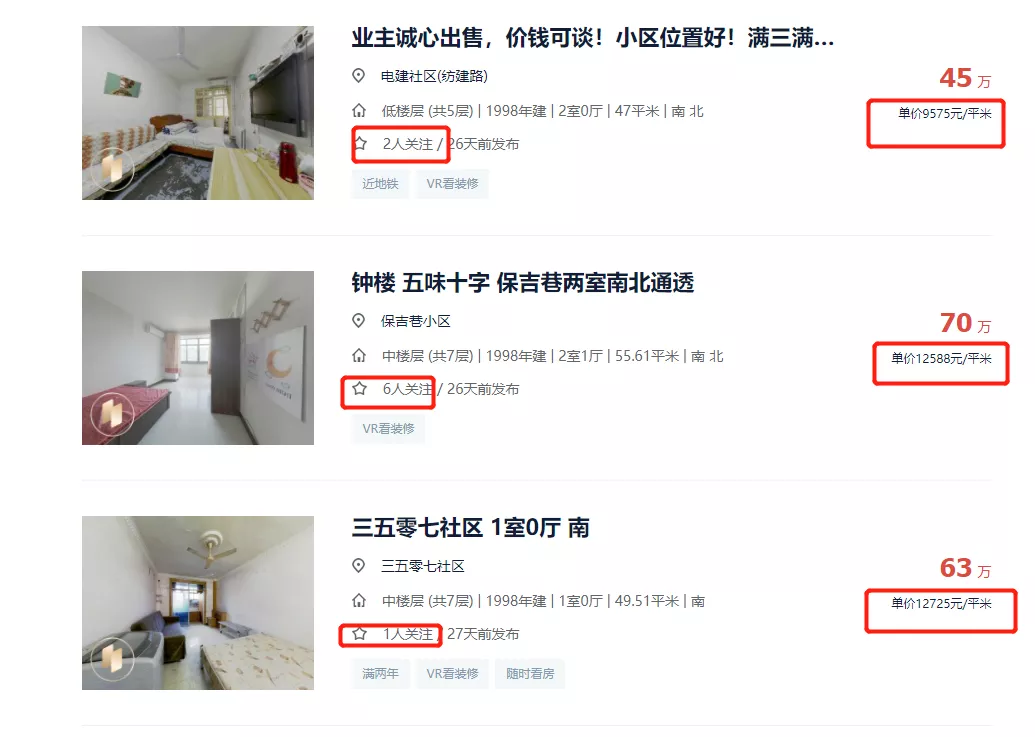1035x737 pixels.
Task: Open listing titled 业主诚心出售，价钱可谈
Action: click(592, 38)
